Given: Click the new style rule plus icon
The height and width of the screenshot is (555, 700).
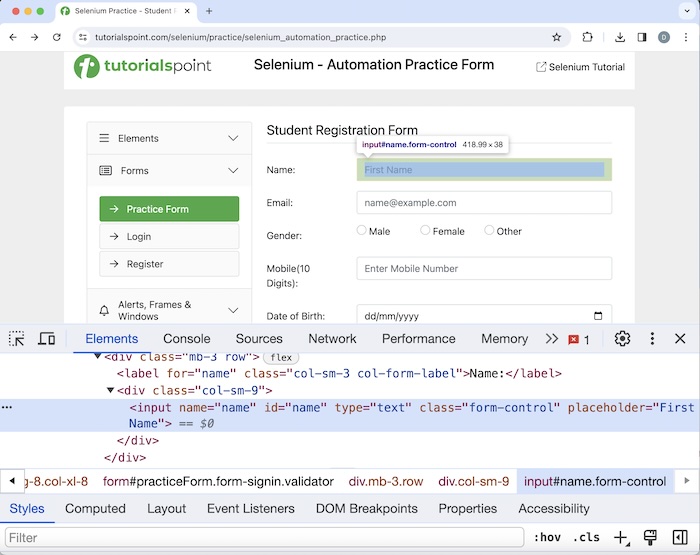Looking at the screenshot, I should 621,538.
